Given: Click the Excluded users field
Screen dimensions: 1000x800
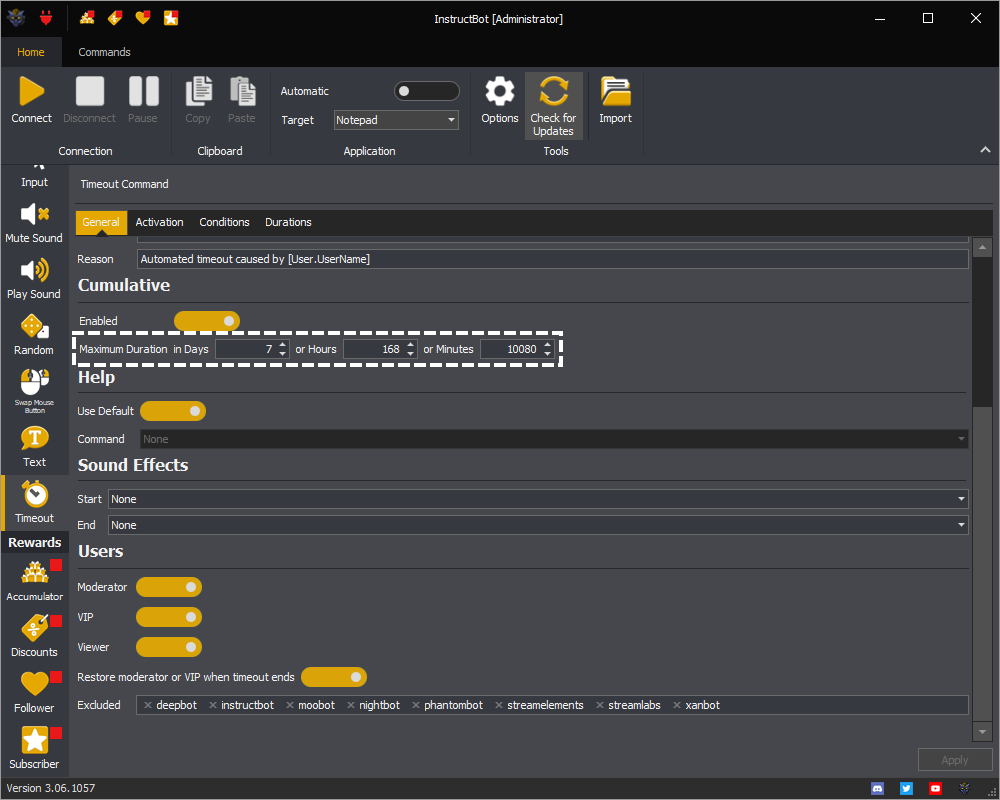Looking at the screenshot, I should [552, 705].
